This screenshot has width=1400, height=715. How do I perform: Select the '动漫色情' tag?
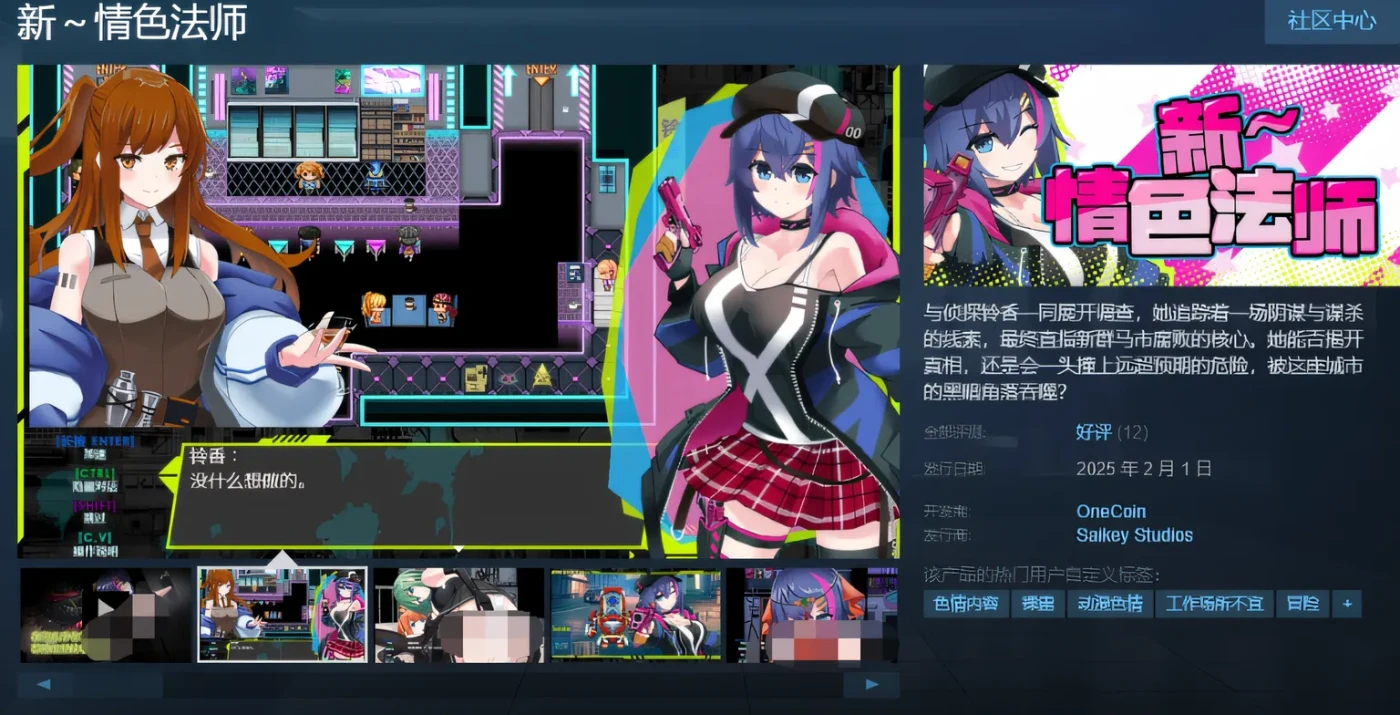[x=1110, y=603]
